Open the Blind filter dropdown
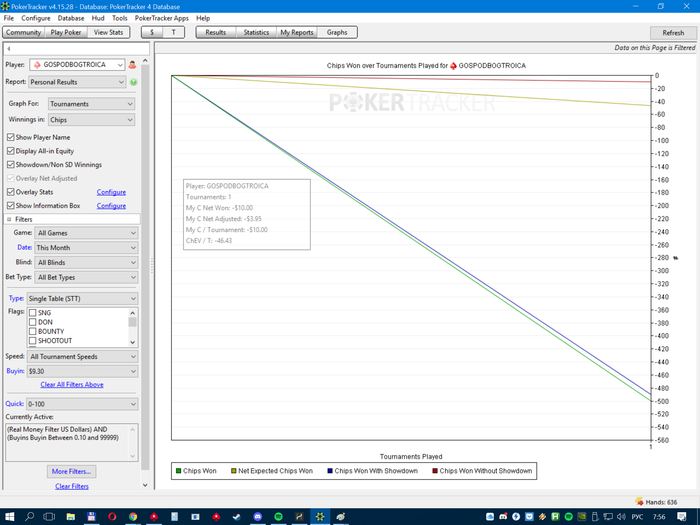The image size is (700, 525). point(86,262)
